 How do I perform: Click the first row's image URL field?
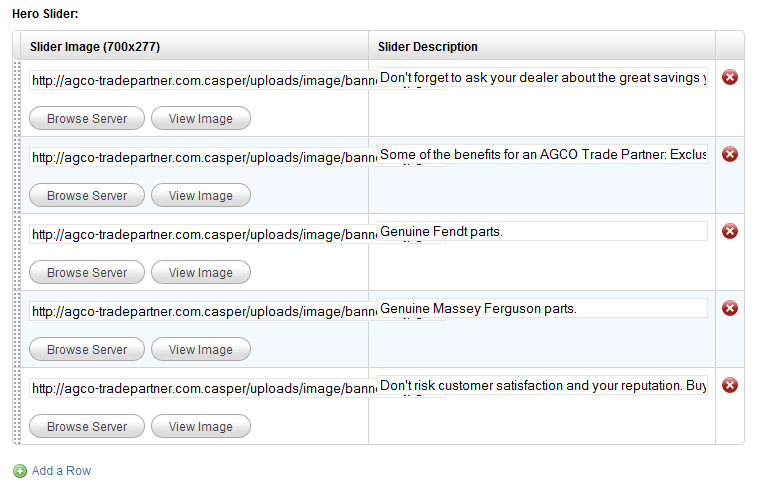203,80
